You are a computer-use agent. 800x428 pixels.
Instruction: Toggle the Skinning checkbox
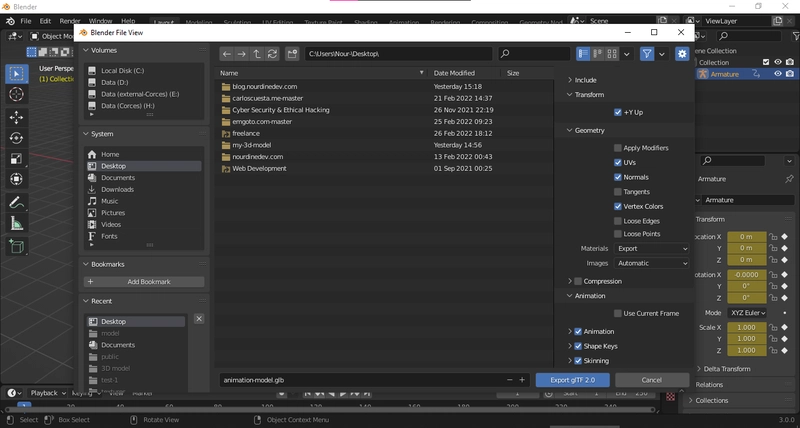(x=578, y=361)
